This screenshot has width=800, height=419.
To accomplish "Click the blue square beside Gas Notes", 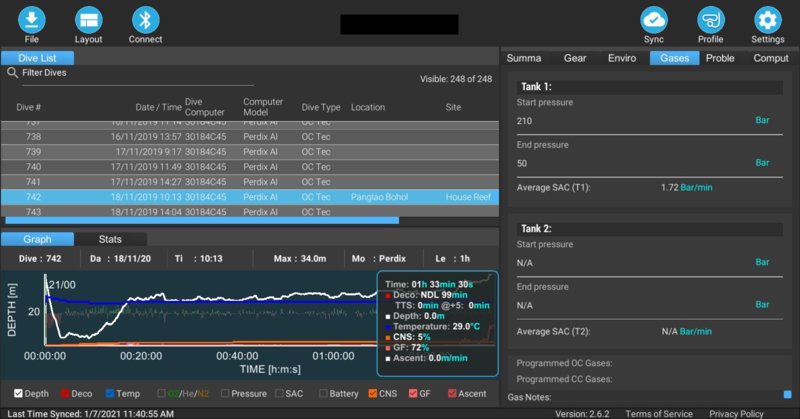I will pyautogui.click(x=787, y=396).
